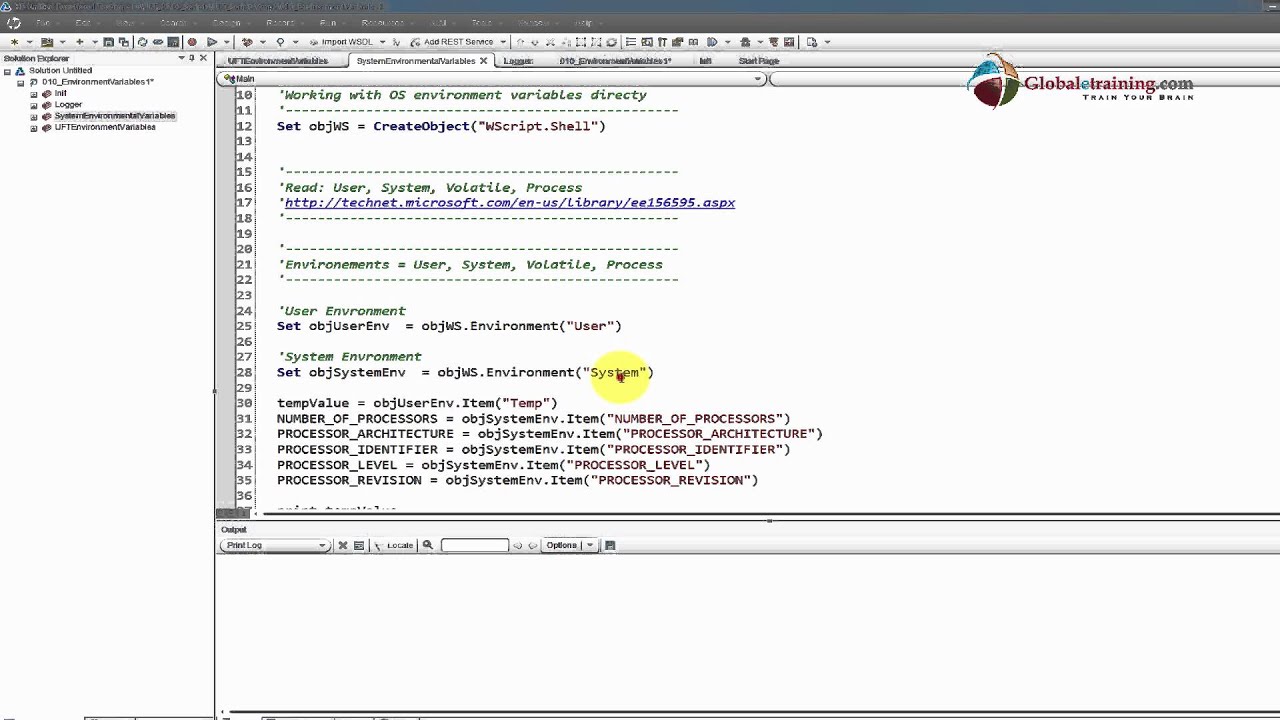Click the 'User Envronment comment line
The image size is (1280, 720).
point(341,311)
